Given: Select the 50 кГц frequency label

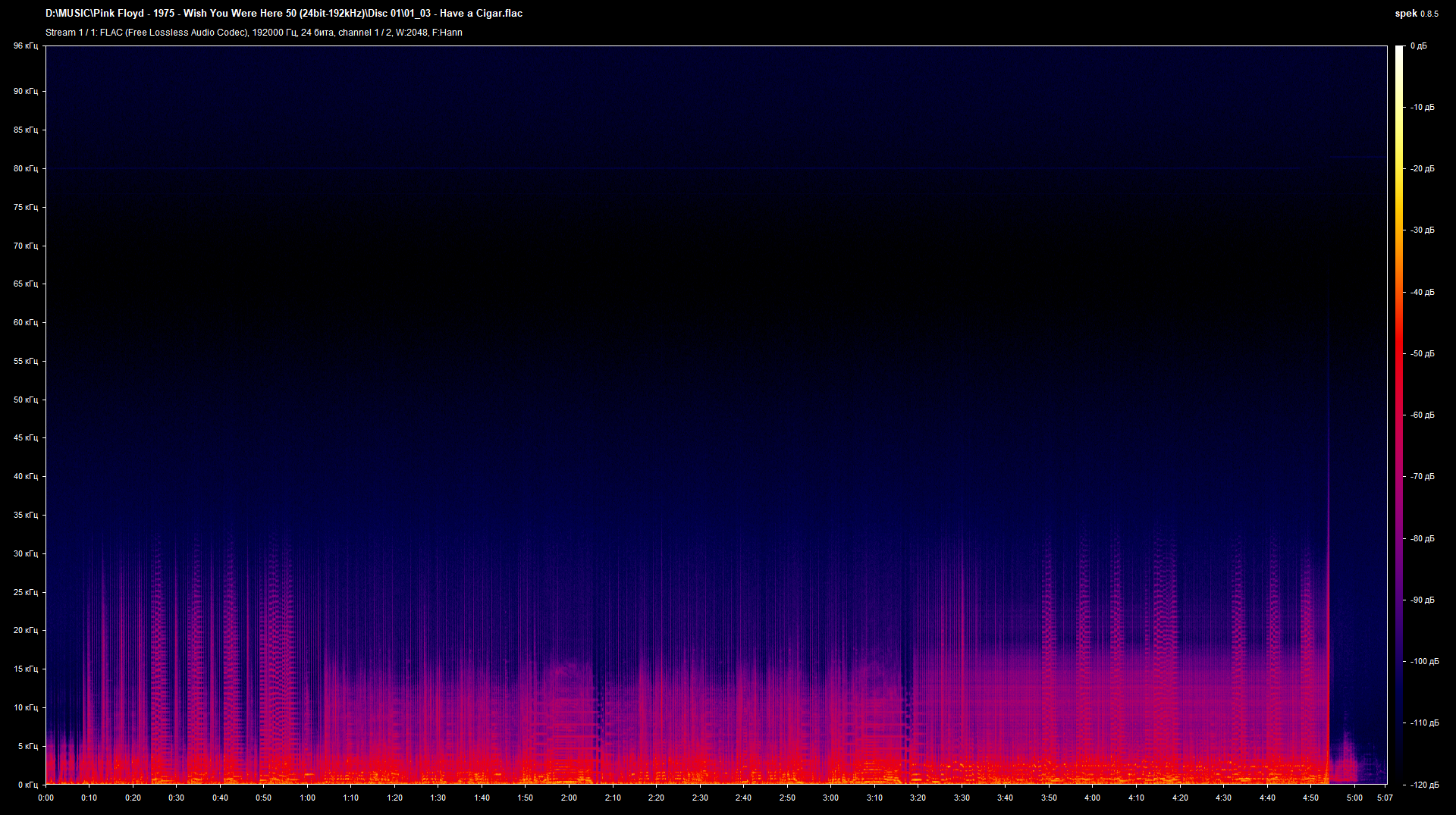Looking at the screenshot, I should [x=25, y=400].
